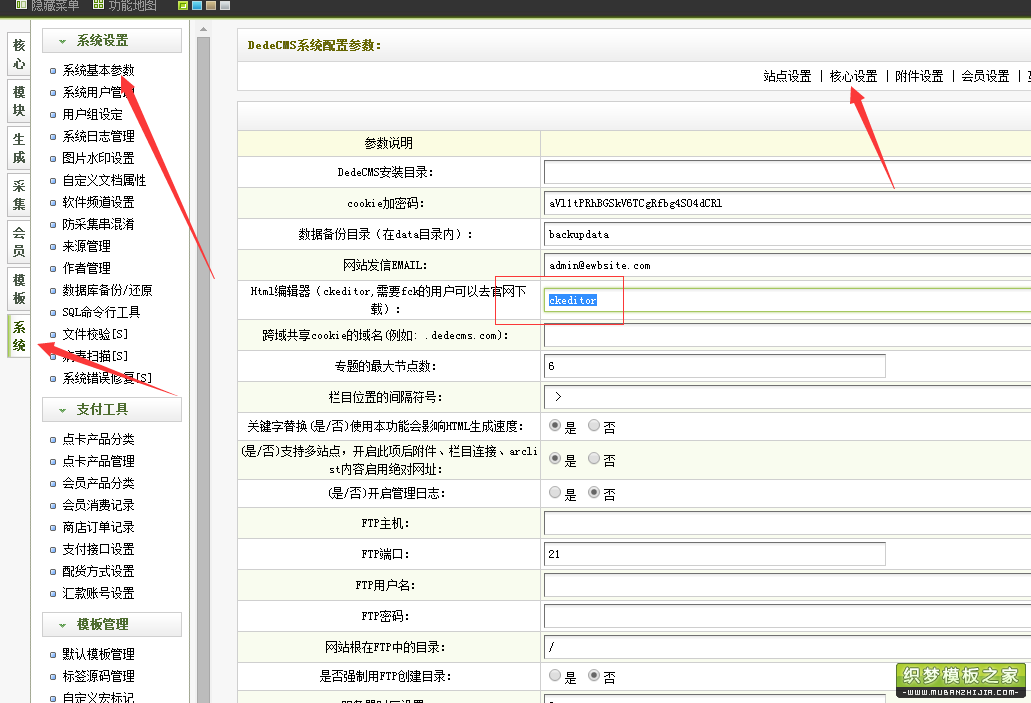Click the 隐藏菜单 hide menu icon
The height and width of the screenshot is (703, 1031).
click(21, 5)
